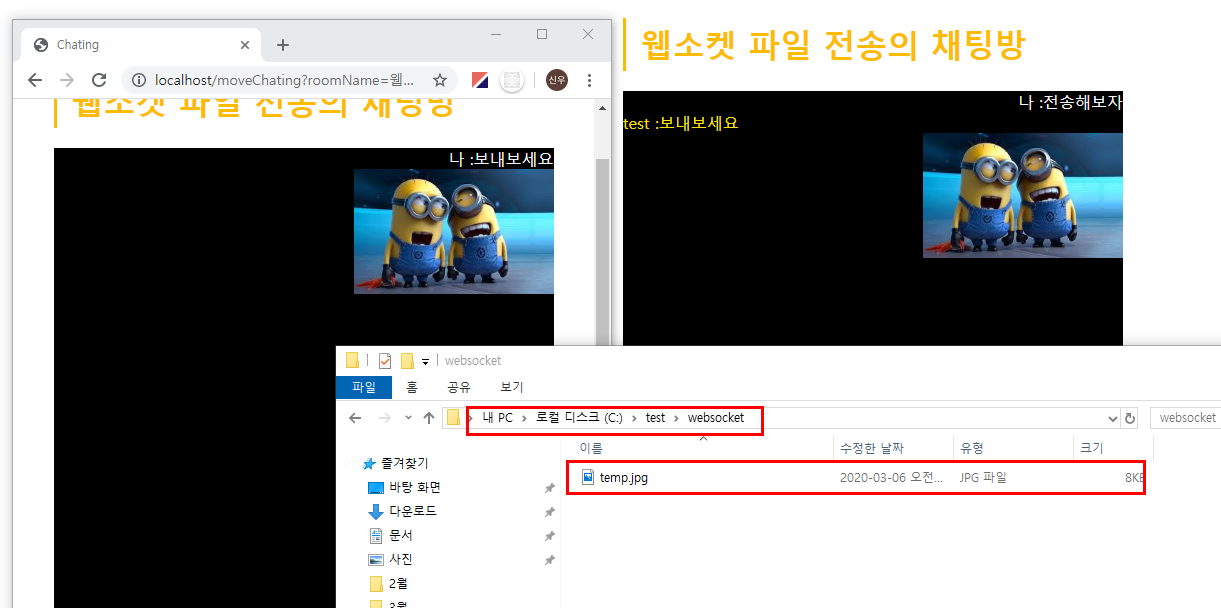Open the 신우 profile avatar
This screenshot has width=1221, height=608.
click(x=557, y=80)
